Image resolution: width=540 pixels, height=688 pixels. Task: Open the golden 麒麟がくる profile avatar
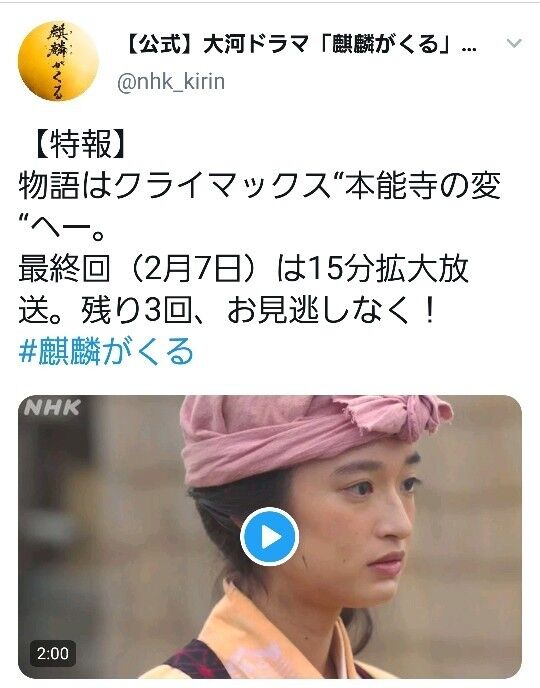[x=58, y=61]
